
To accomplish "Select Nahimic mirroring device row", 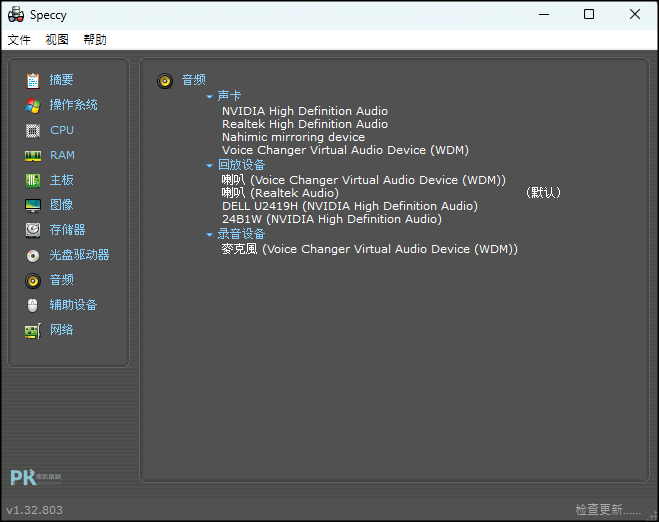I will click(x=293, y=137).
